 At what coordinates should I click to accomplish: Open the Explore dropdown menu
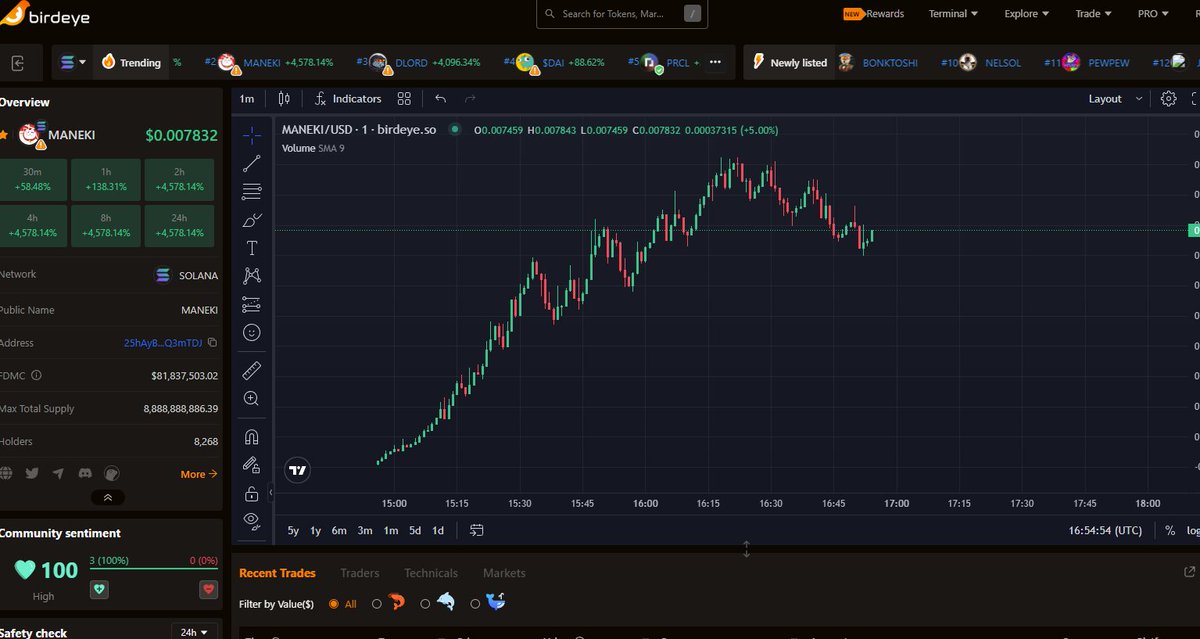[1027, 14]
